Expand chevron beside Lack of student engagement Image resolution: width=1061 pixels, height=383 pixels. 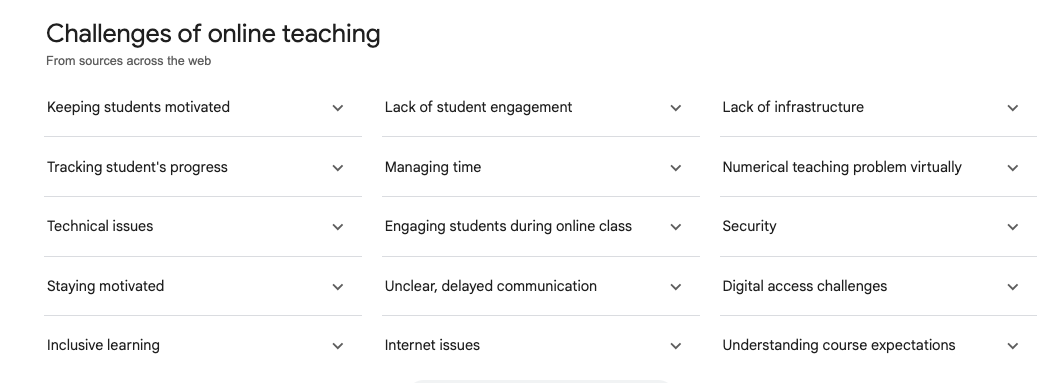click(x=675, y=108)
